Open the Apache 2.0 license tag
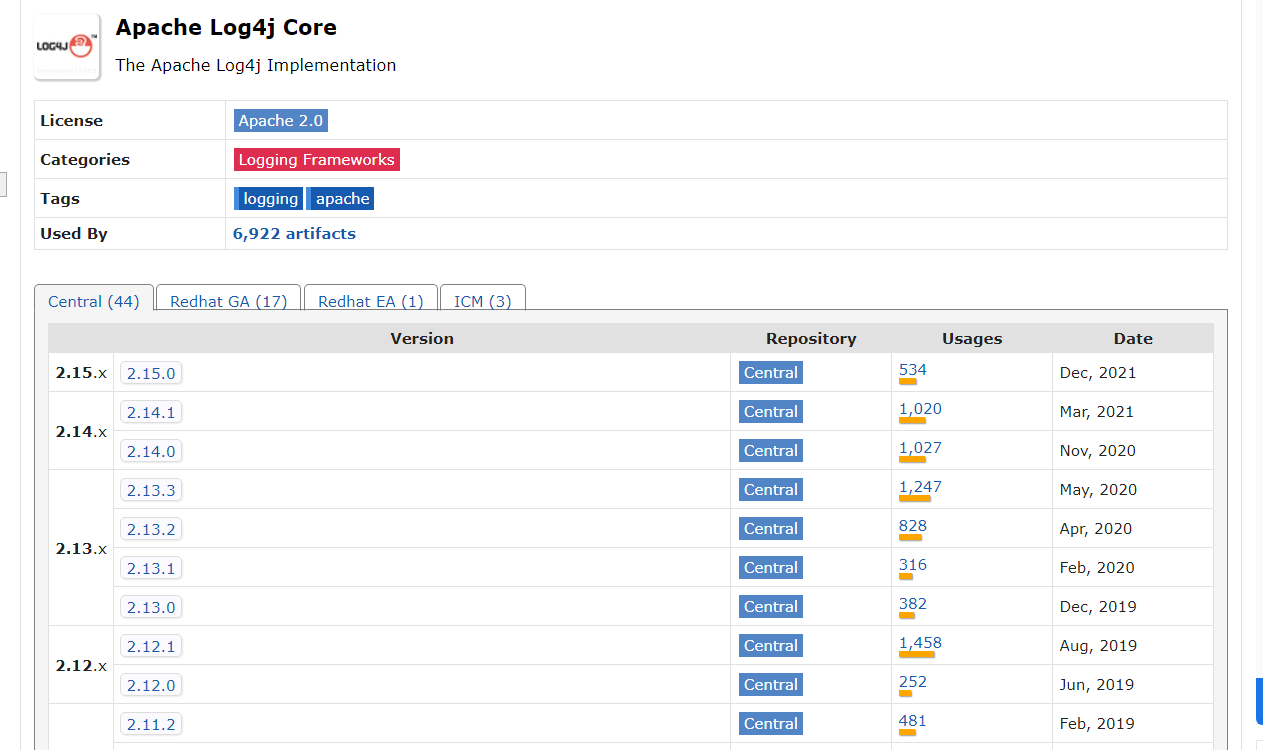 [281, 121]
